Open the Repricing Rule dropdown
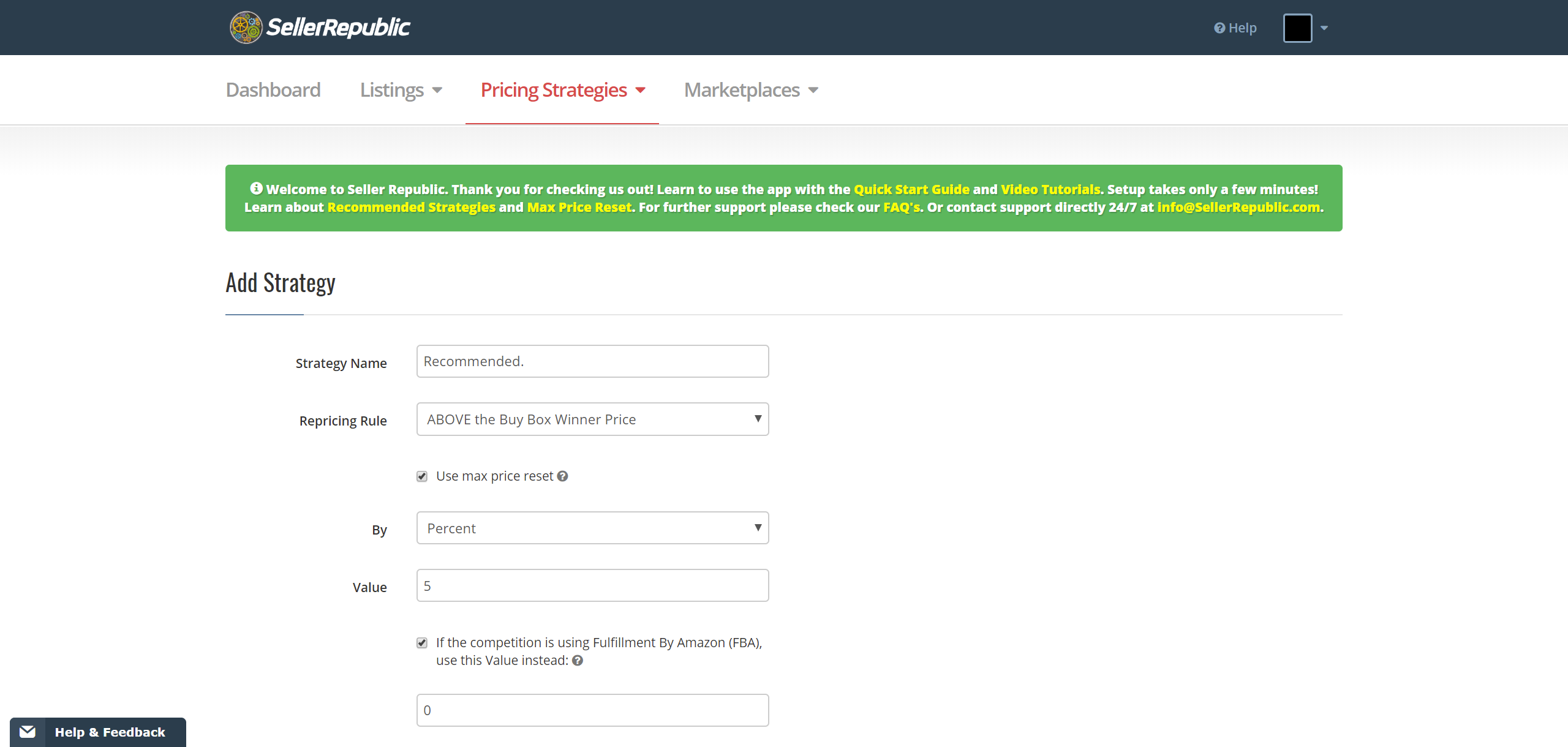Image resolution: width=1568 pixels, height=747 pixels. pos(592,419)
